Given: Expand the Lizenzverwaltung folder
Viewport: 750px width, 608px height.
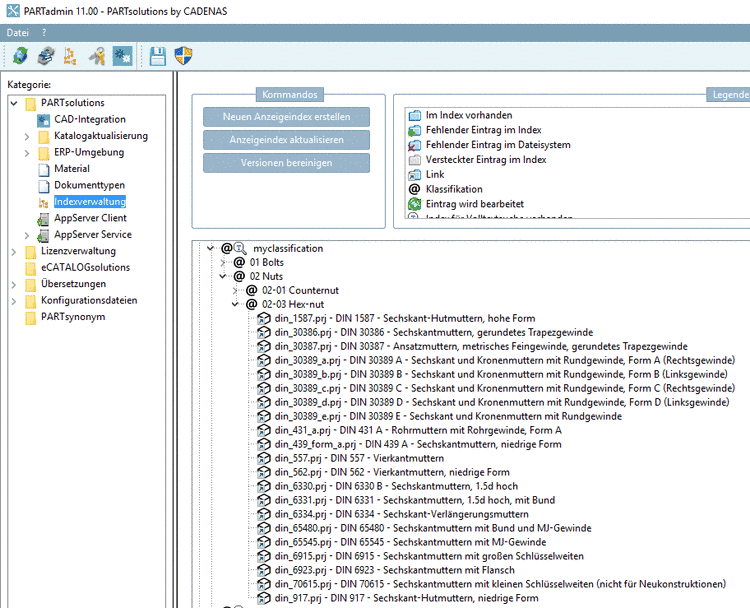Looking at the screenshot, I should pos(14,251).
